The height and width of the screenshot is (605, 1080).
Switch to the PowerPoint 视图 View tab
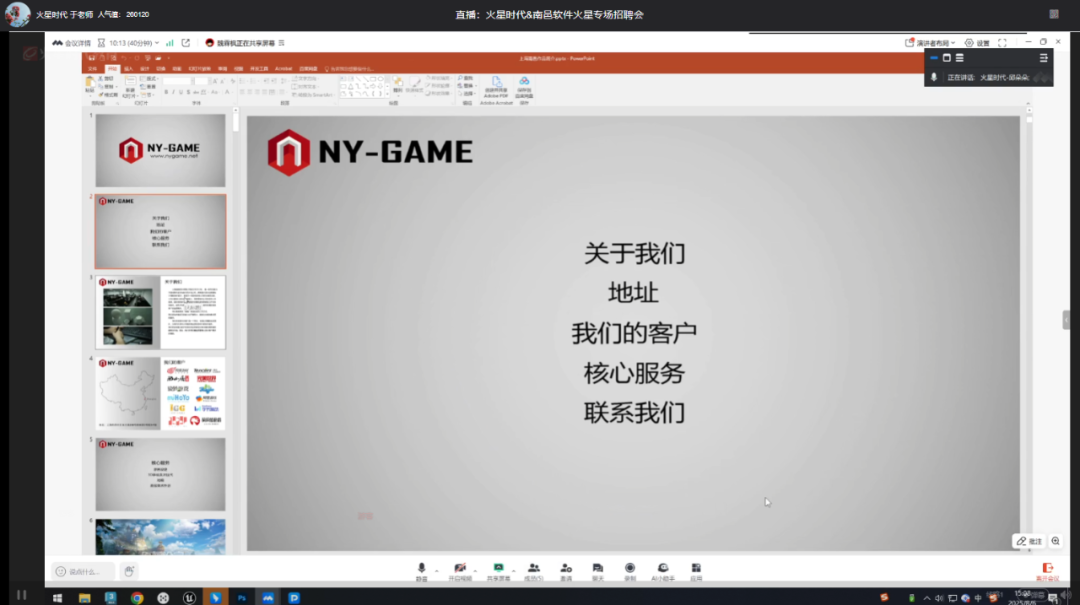click(238, 69)
